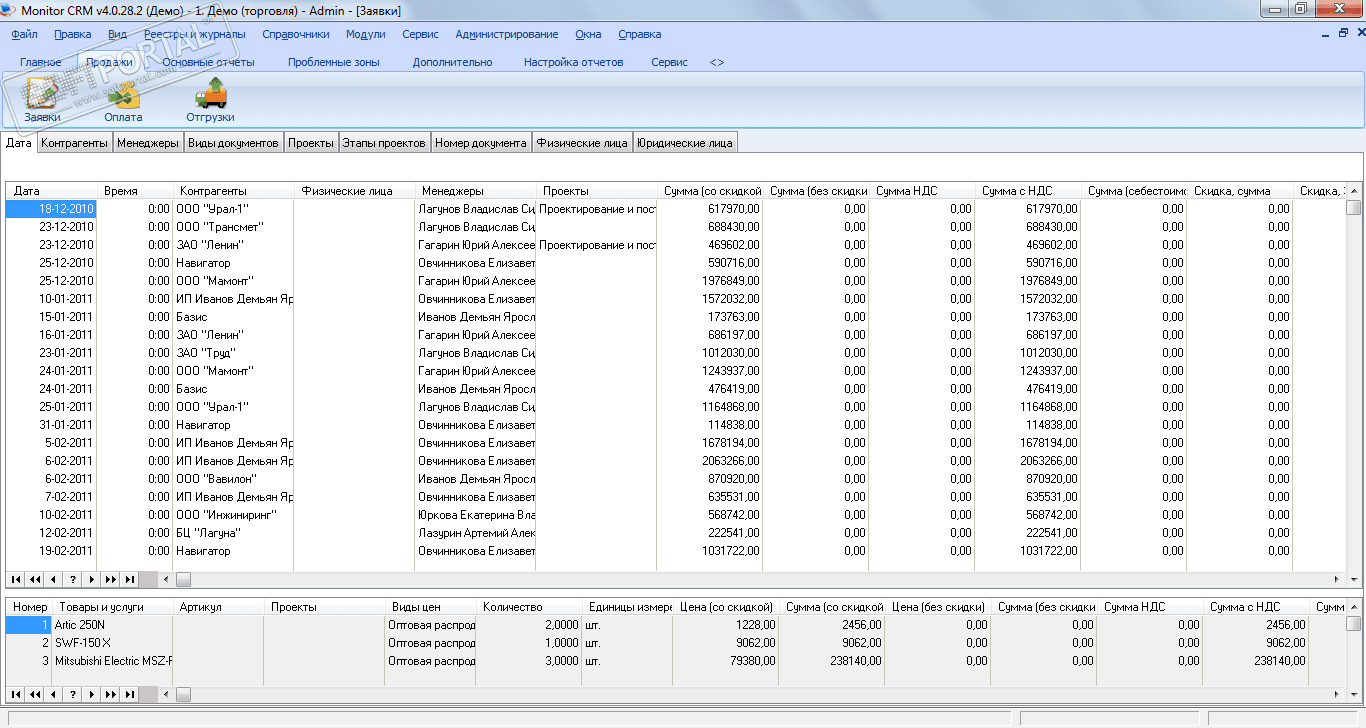Sort by the Сумма с НДС column header in upper grid
Screen dimensions: 1366x728
(1017, 191)
